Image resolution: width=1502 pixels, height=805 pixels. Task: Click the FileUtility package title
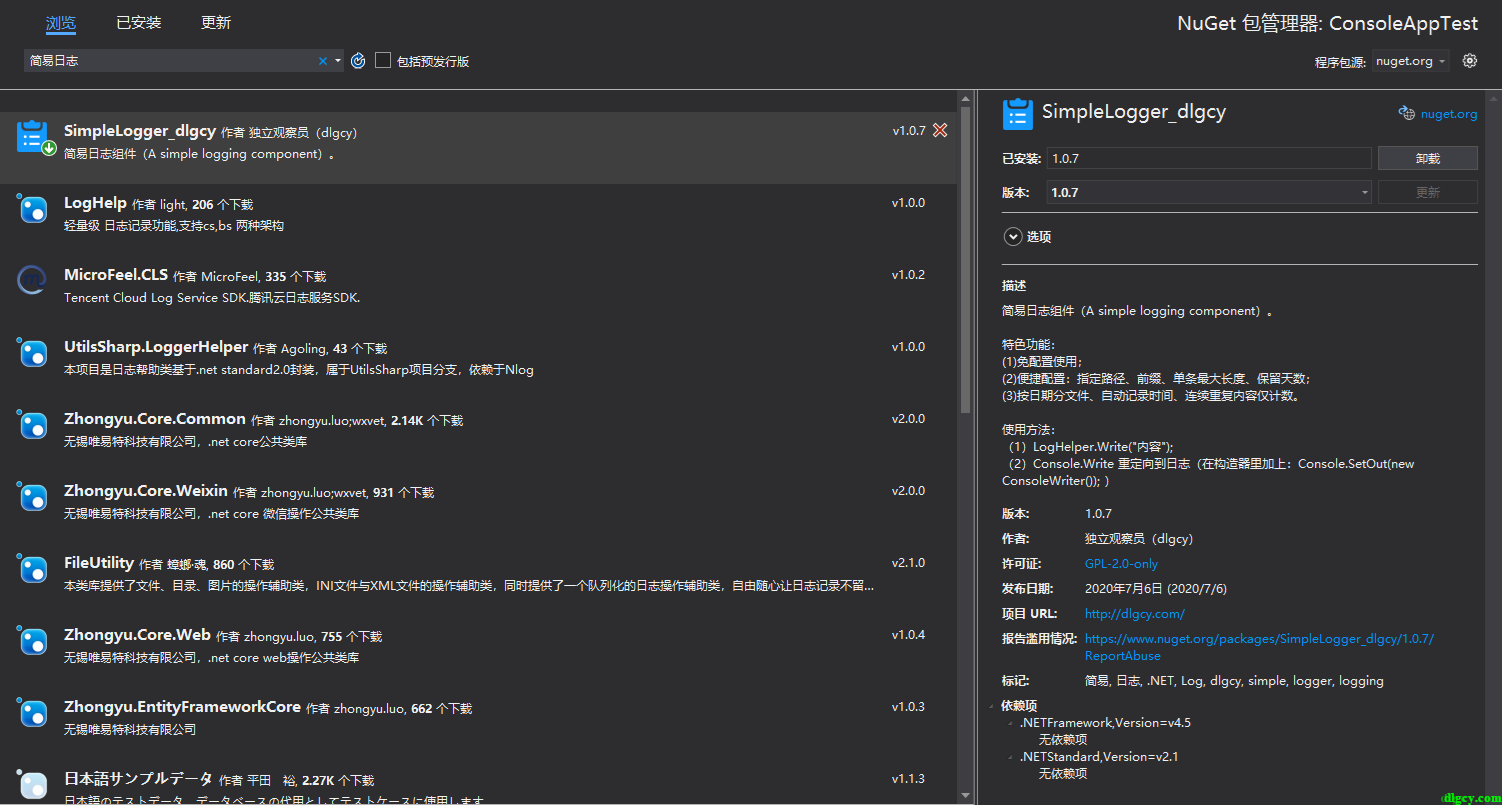tap(99, 563)
